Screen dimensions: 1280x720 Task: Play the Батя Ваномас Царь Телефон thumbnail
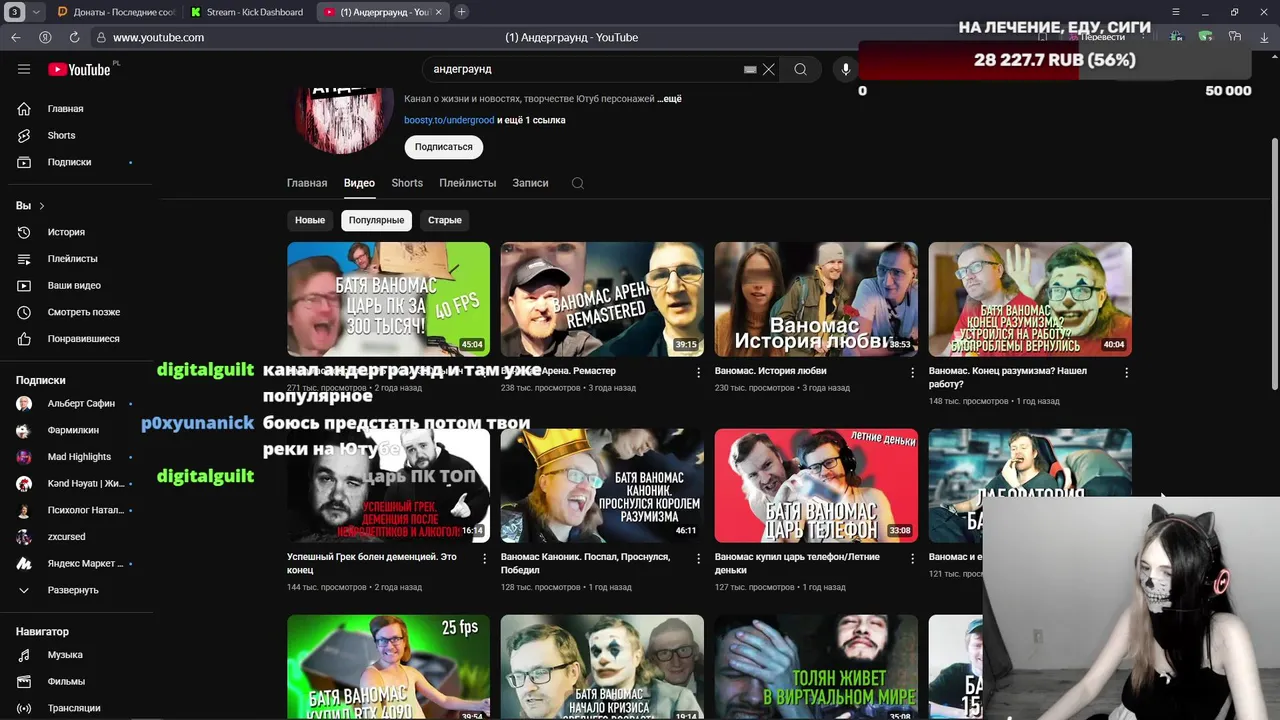(x=816, y=486)
